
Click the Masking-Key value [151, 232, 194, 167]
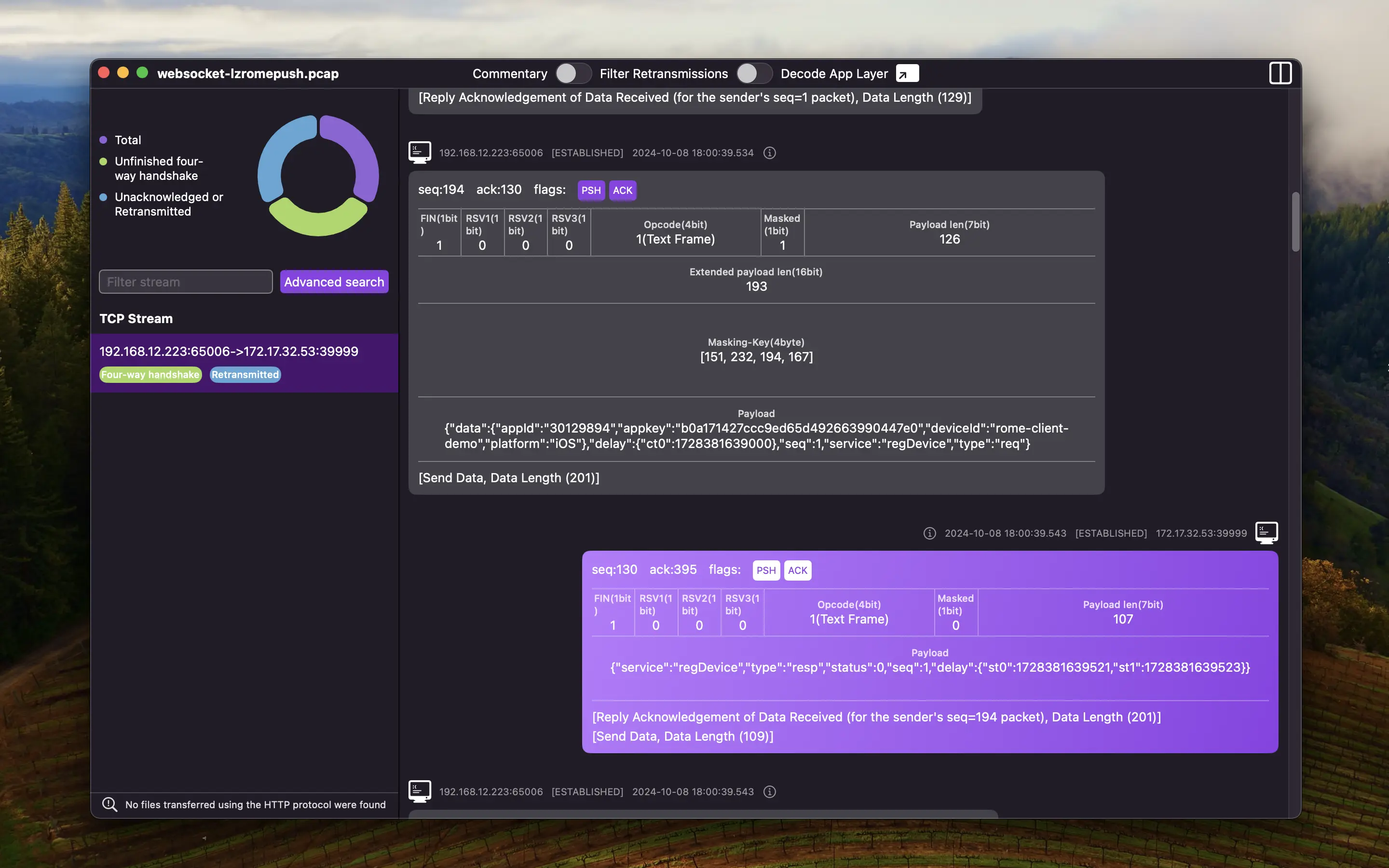point(756,357)
